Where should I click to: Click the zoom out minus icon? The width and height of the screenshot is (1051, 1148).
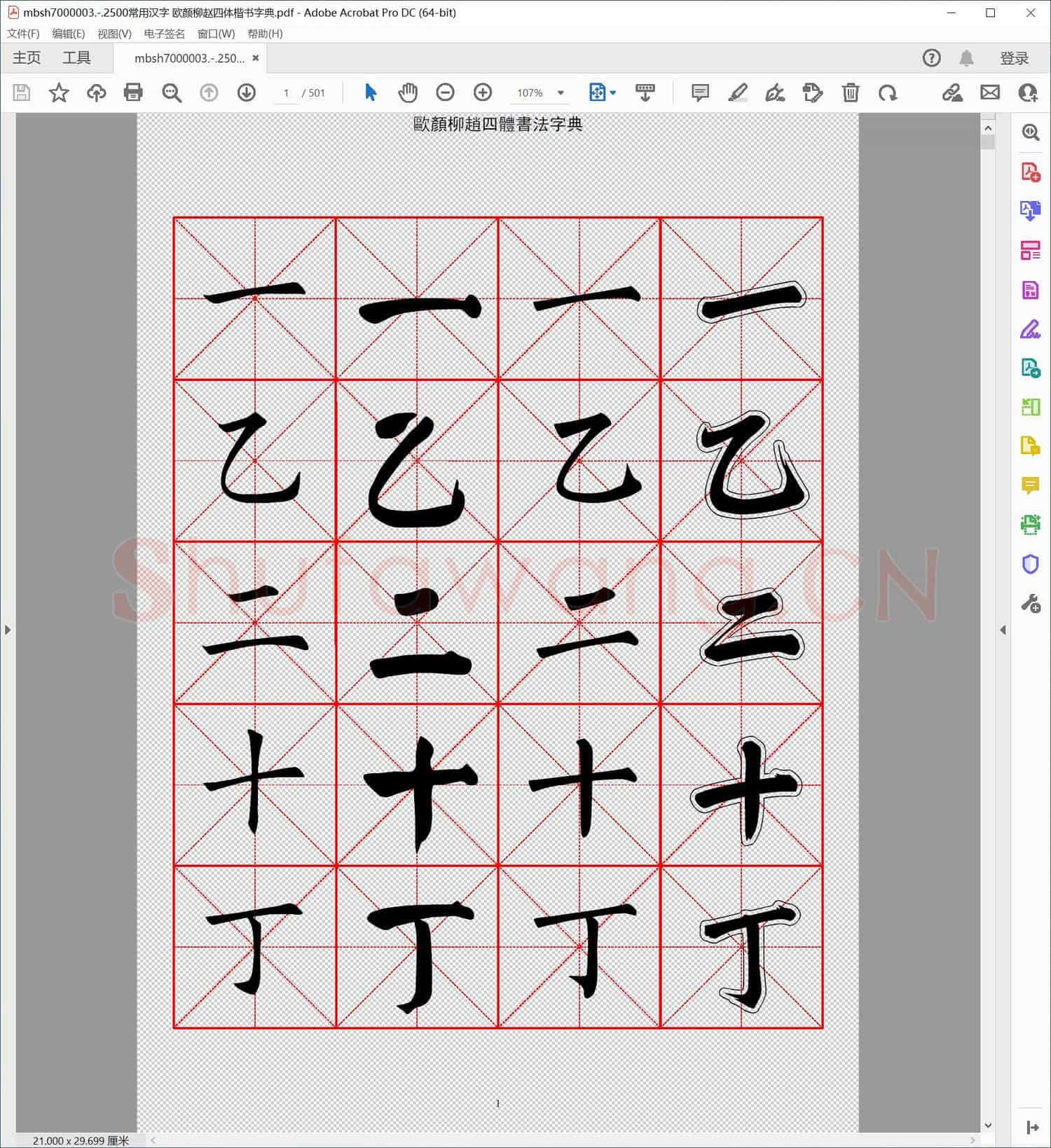pyautogui.click(x=445, y=92)
